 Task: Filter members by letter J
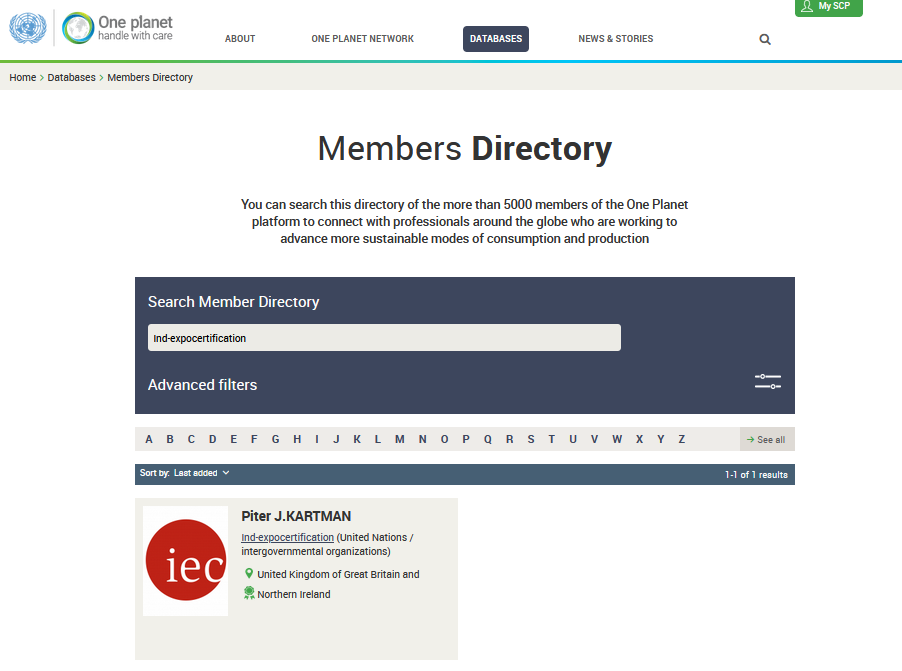336,439
